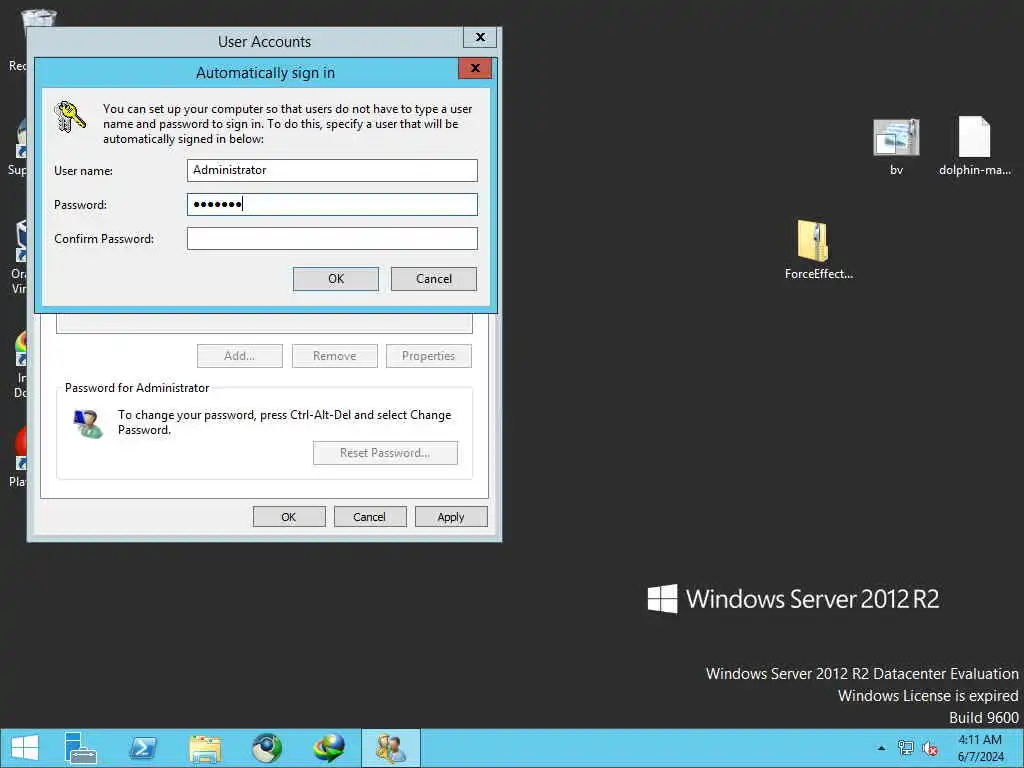Focus the Password field
Viewport: 1024px width, 768px height.
point(332,204)
